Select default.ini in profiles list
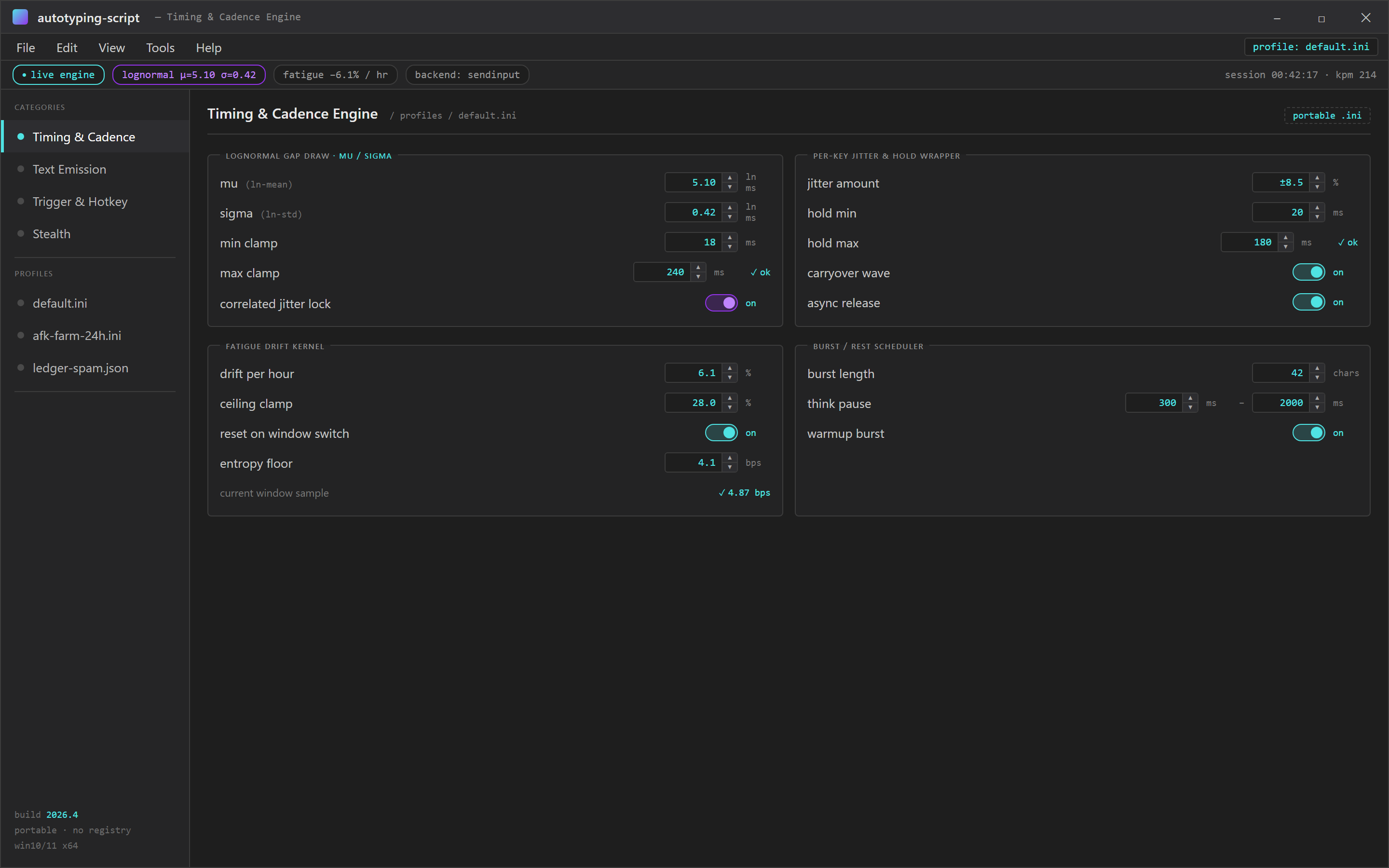 coord(95,303)
